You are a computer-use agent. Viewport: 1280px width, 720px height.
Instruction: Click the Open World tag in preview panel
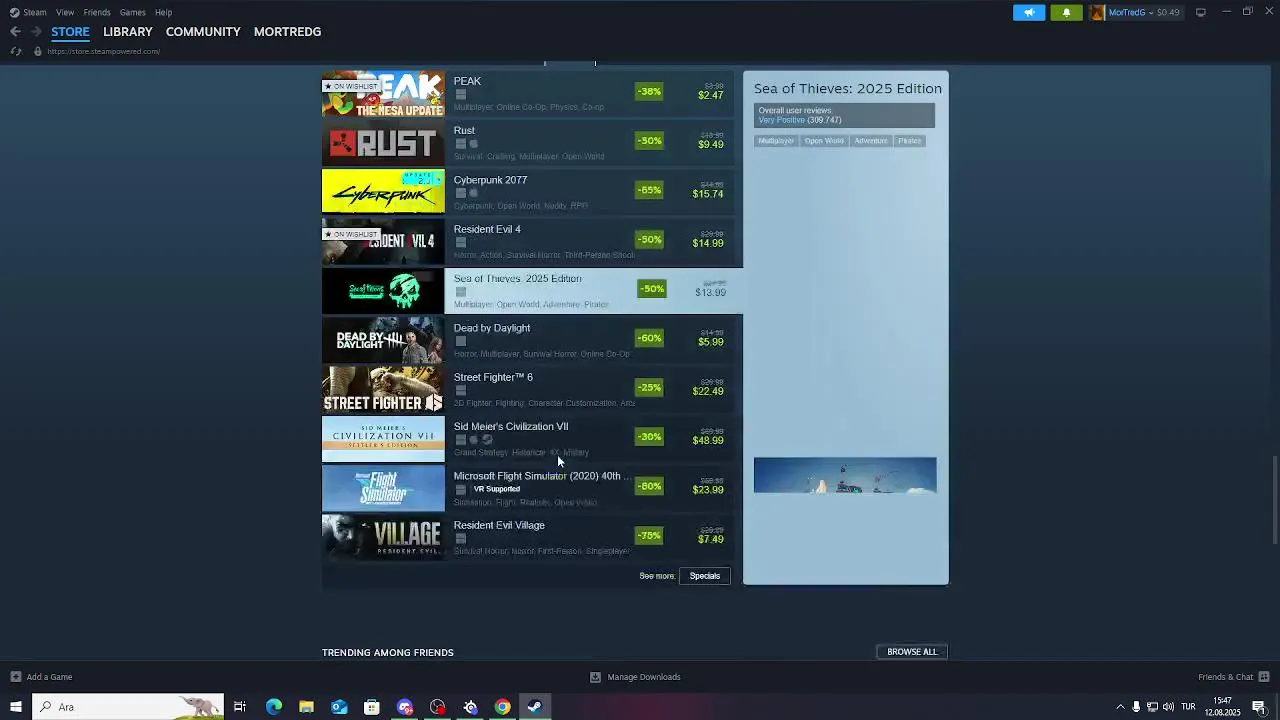pyautogui.click(x=824, y=141)
